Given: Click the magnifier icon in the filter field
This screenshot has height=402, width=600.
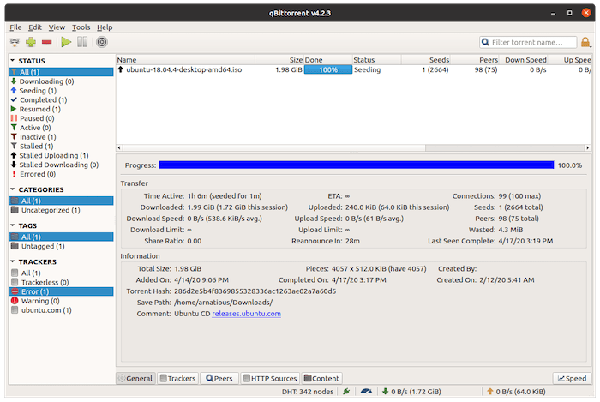Looking at the screenshot, I should pos(485,42).
